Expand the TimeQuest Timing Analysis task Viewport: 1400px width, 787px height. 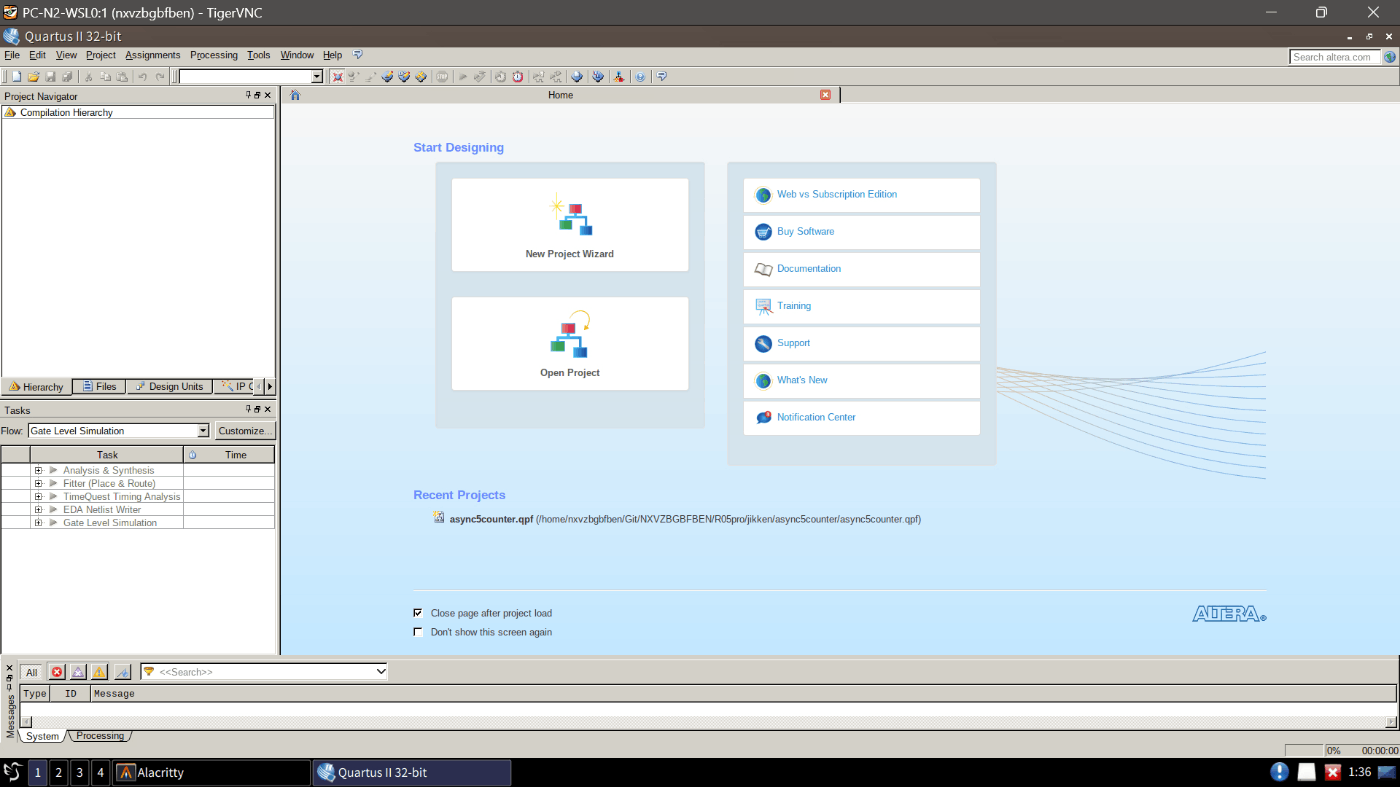tap(38, 496)
